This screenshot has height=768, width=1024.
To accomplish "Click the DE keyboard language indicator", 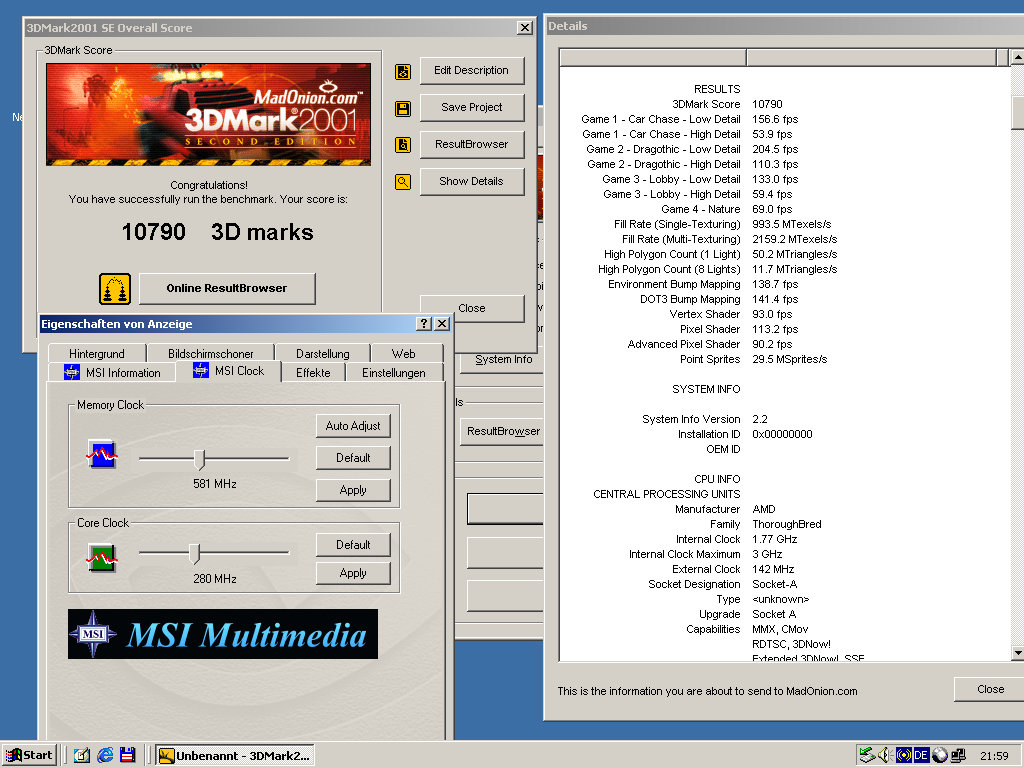I will tap(921, 755).
